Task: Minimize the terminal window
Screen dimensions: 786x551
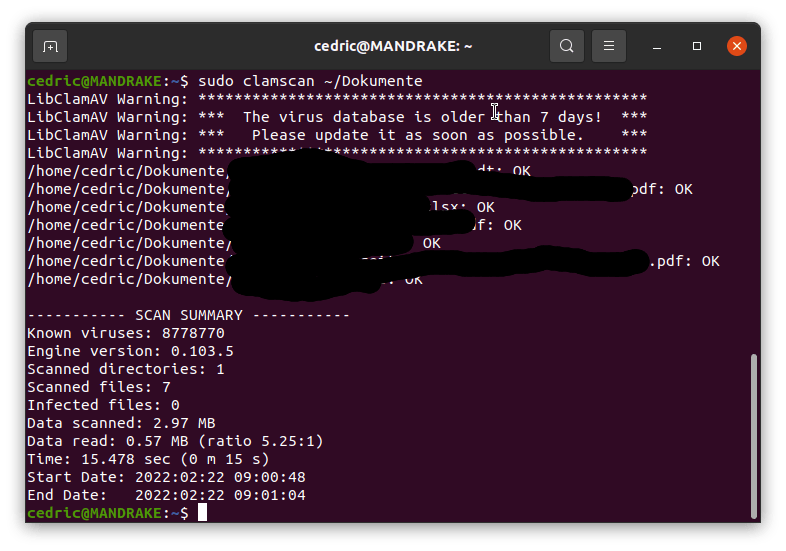Action: pos(658,46)
